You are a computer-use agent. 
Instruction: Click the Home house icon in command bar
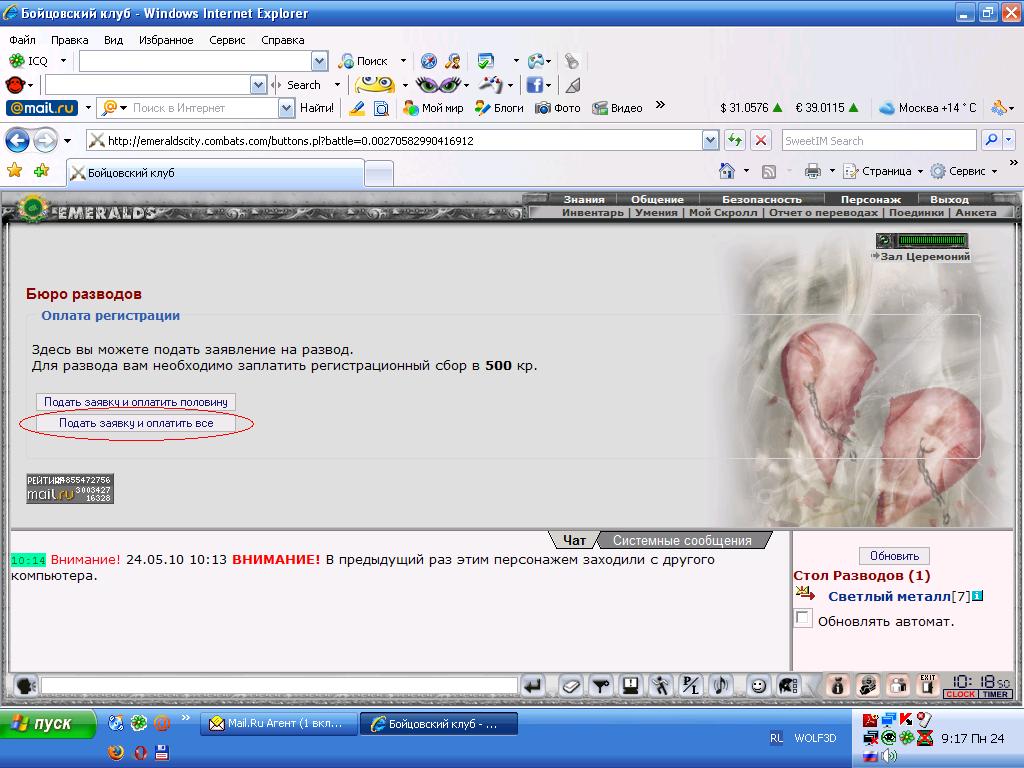click(x=726, y=170)
